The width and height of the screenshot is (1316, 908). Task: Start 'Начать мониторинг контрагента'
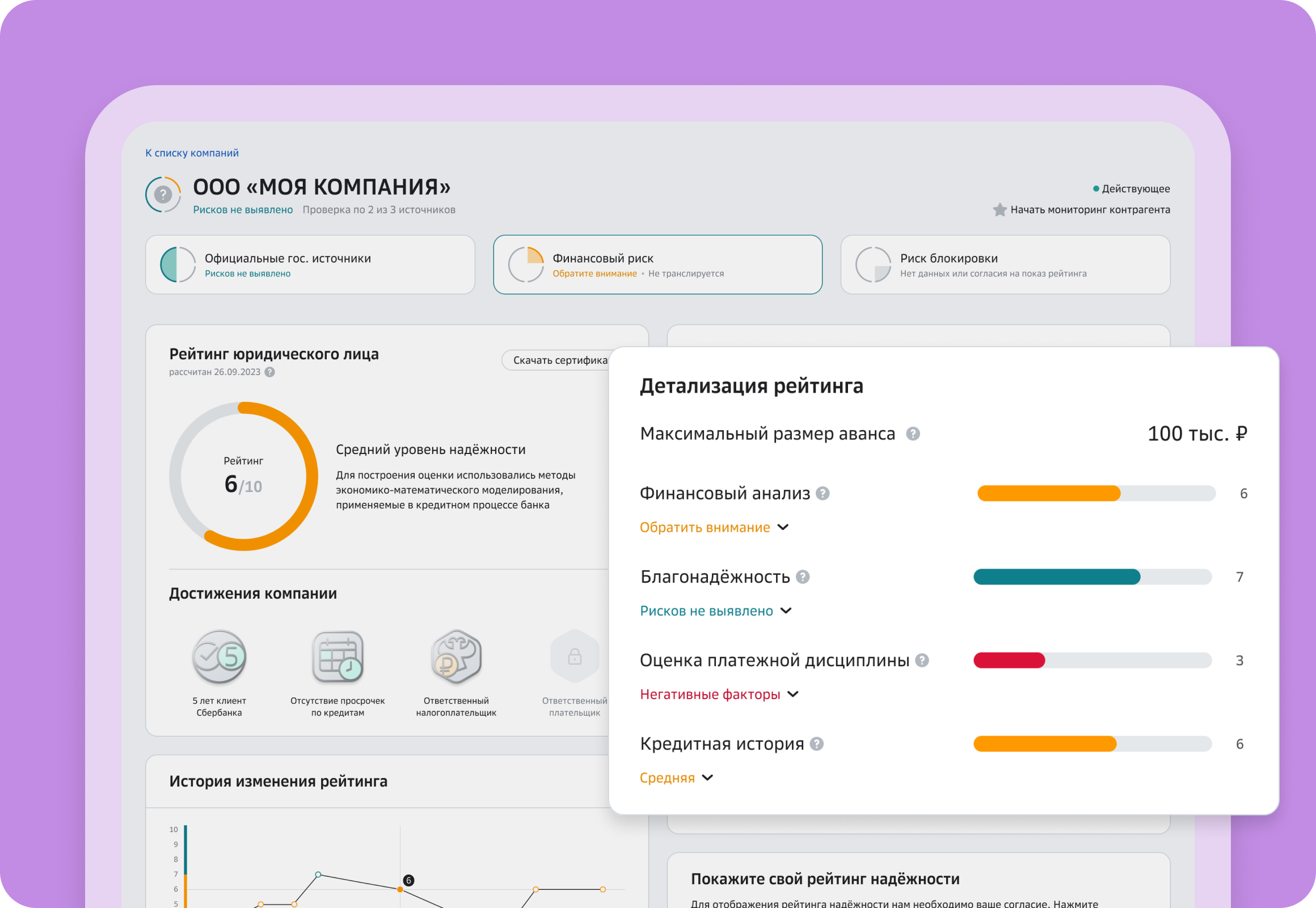(1090, 210)
